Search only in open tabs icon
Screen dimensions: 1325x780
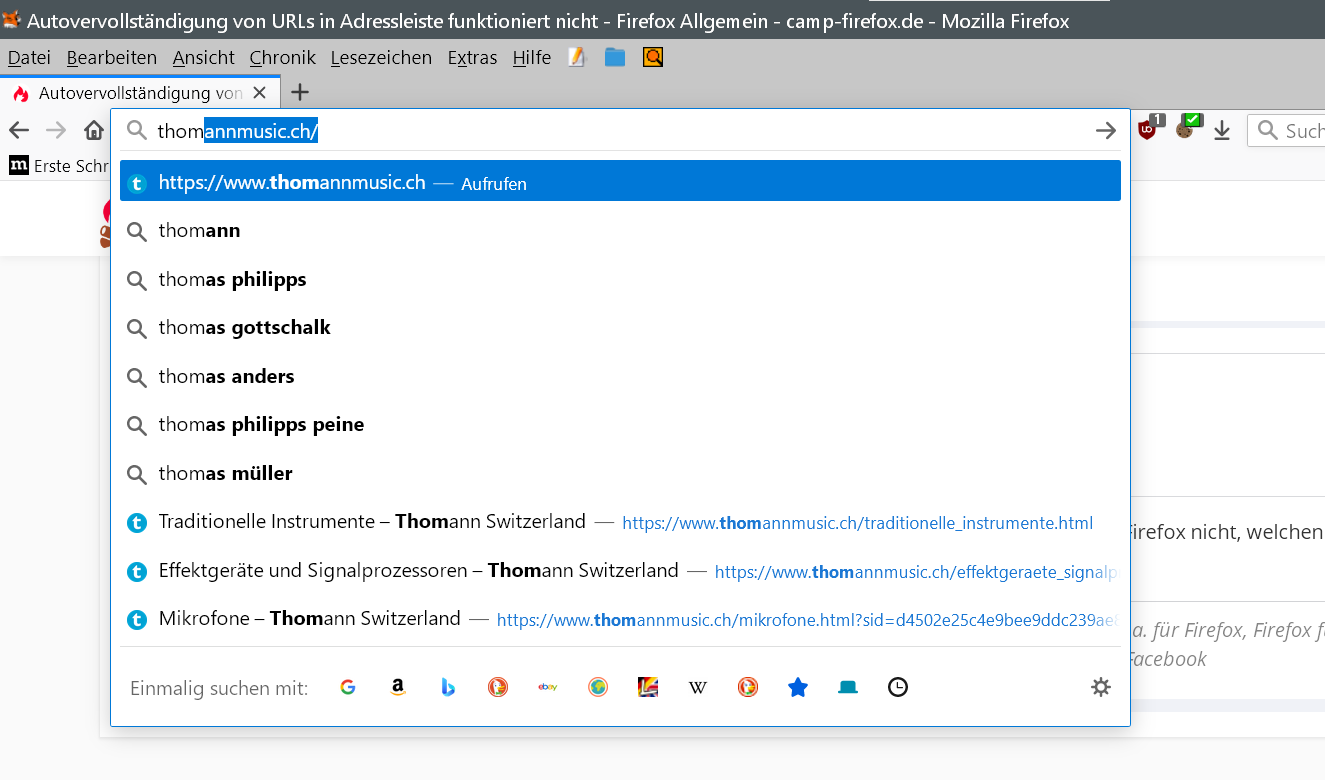(x=848, y=687)
